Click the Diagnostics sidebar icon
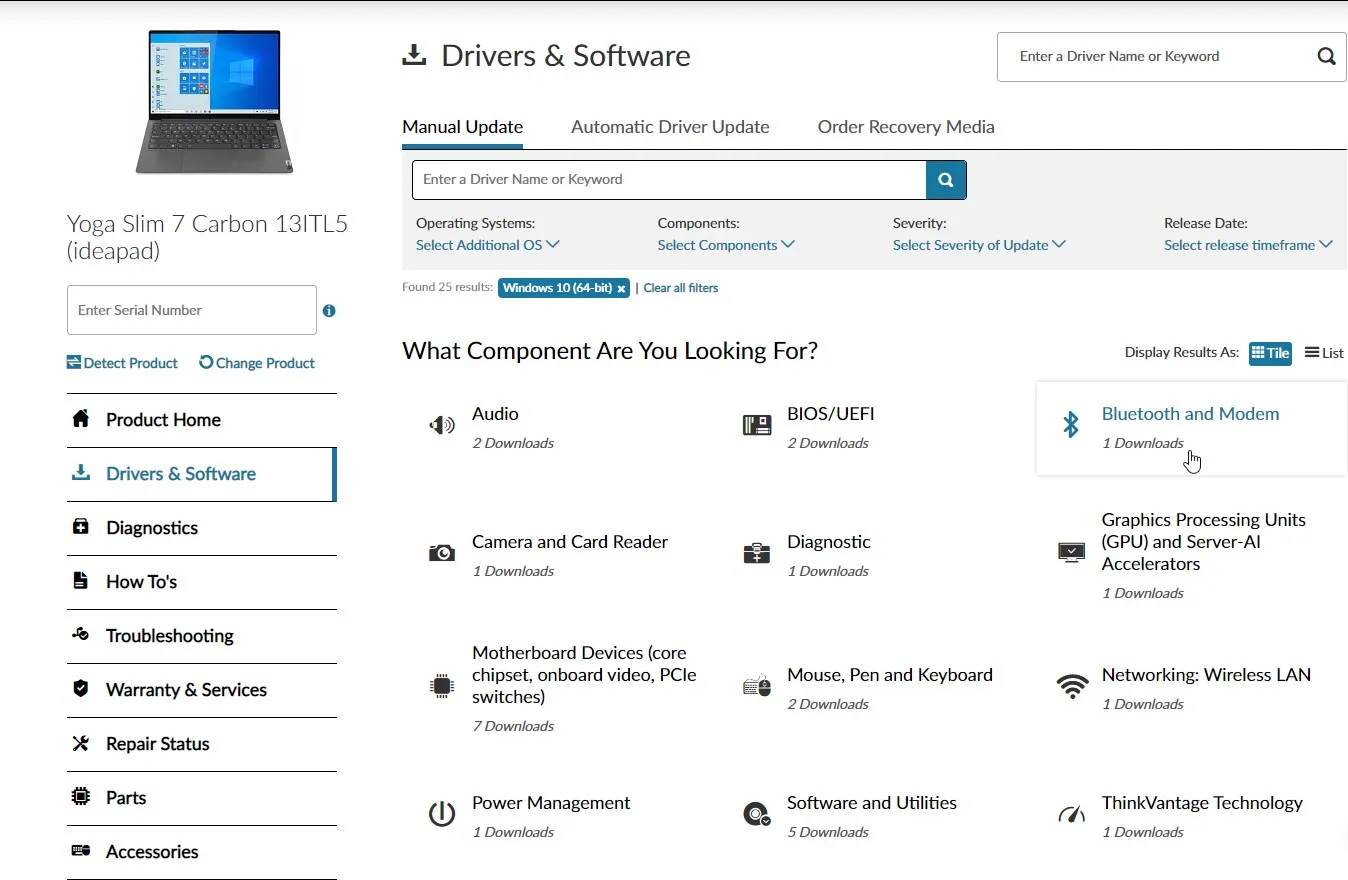The width and height of the screenshot is (1348, 880). click(81, 527)
